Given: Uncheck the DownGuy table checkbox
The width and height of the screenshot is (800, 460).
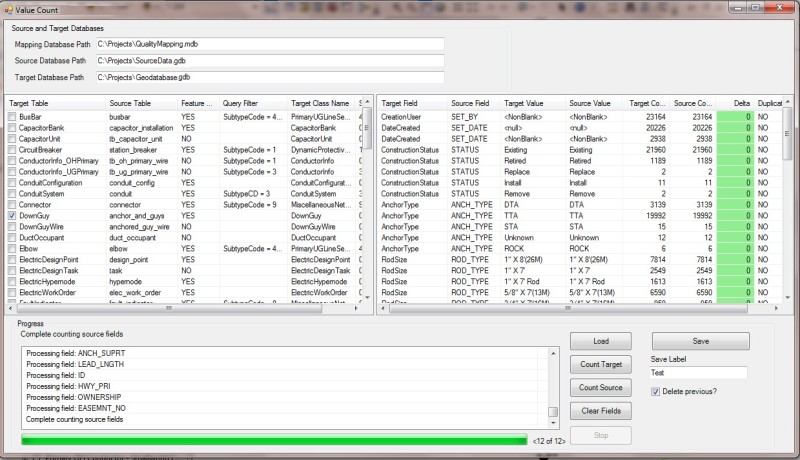Looking at the screenshot, I should coord(12,215).
